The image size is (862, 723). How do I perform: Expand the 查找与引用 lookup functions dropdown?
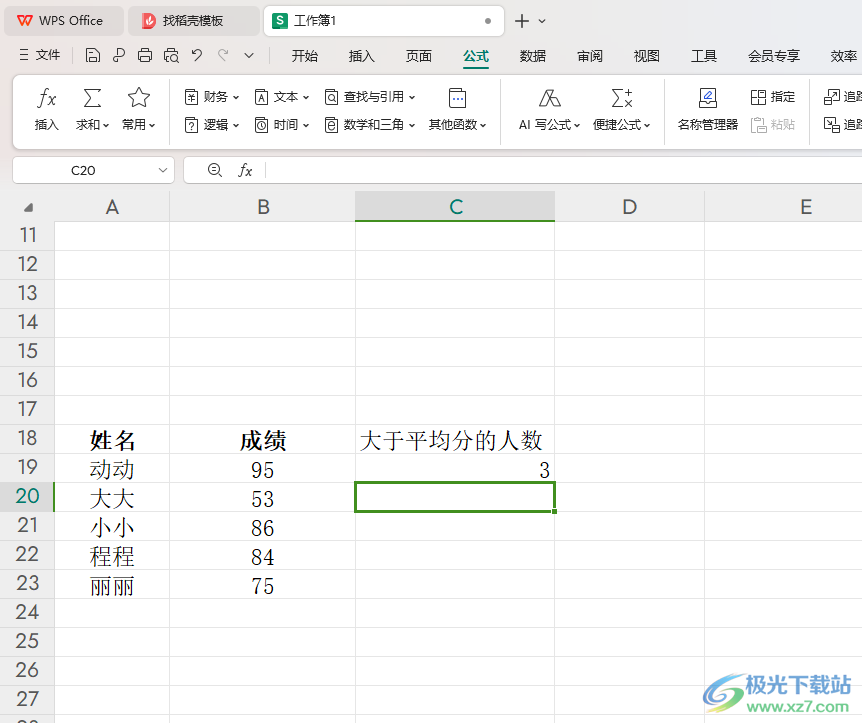[x=370, y=97]
